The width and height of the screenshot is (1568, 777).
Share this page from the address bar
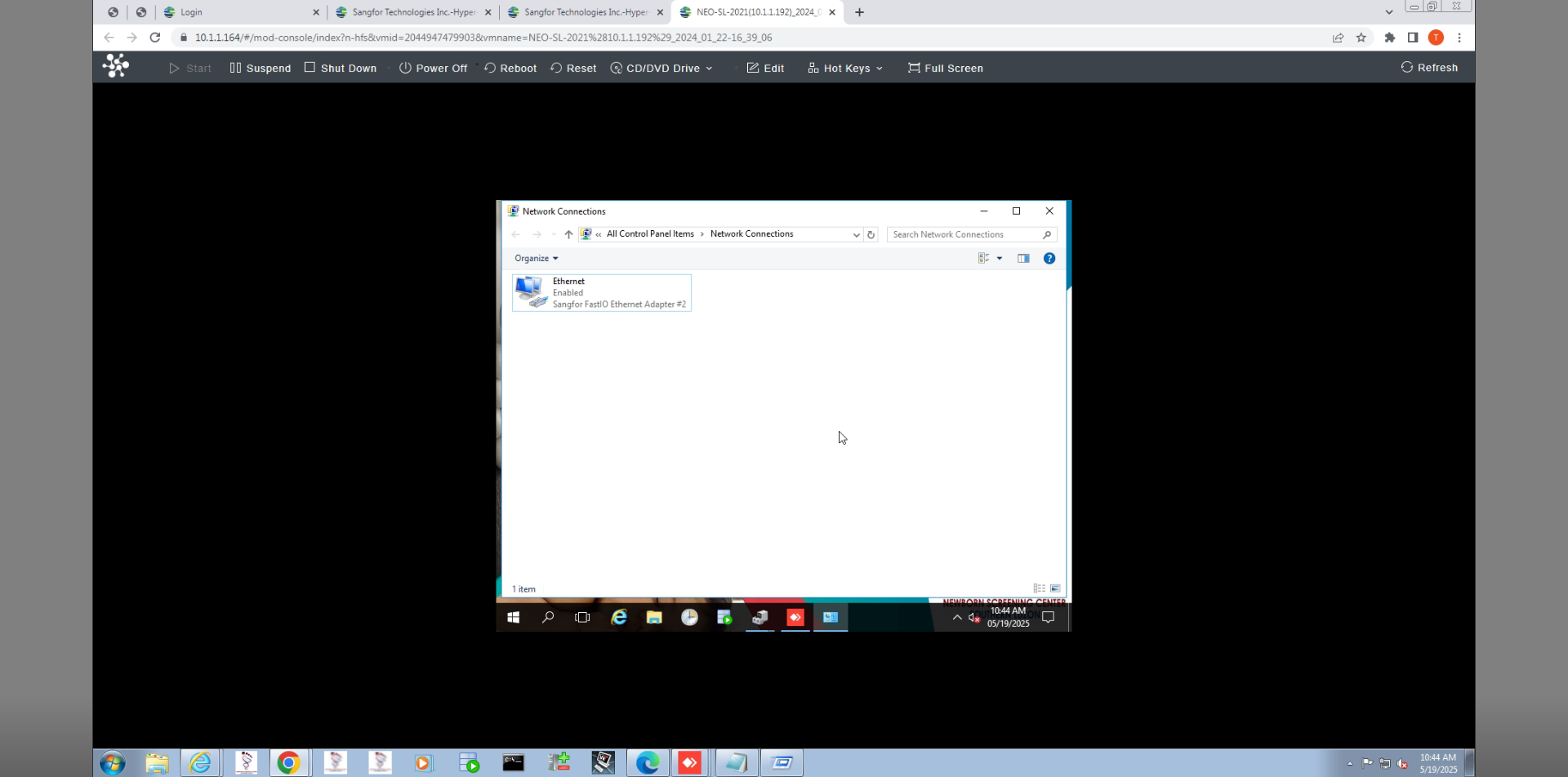tap(1338, 38)
